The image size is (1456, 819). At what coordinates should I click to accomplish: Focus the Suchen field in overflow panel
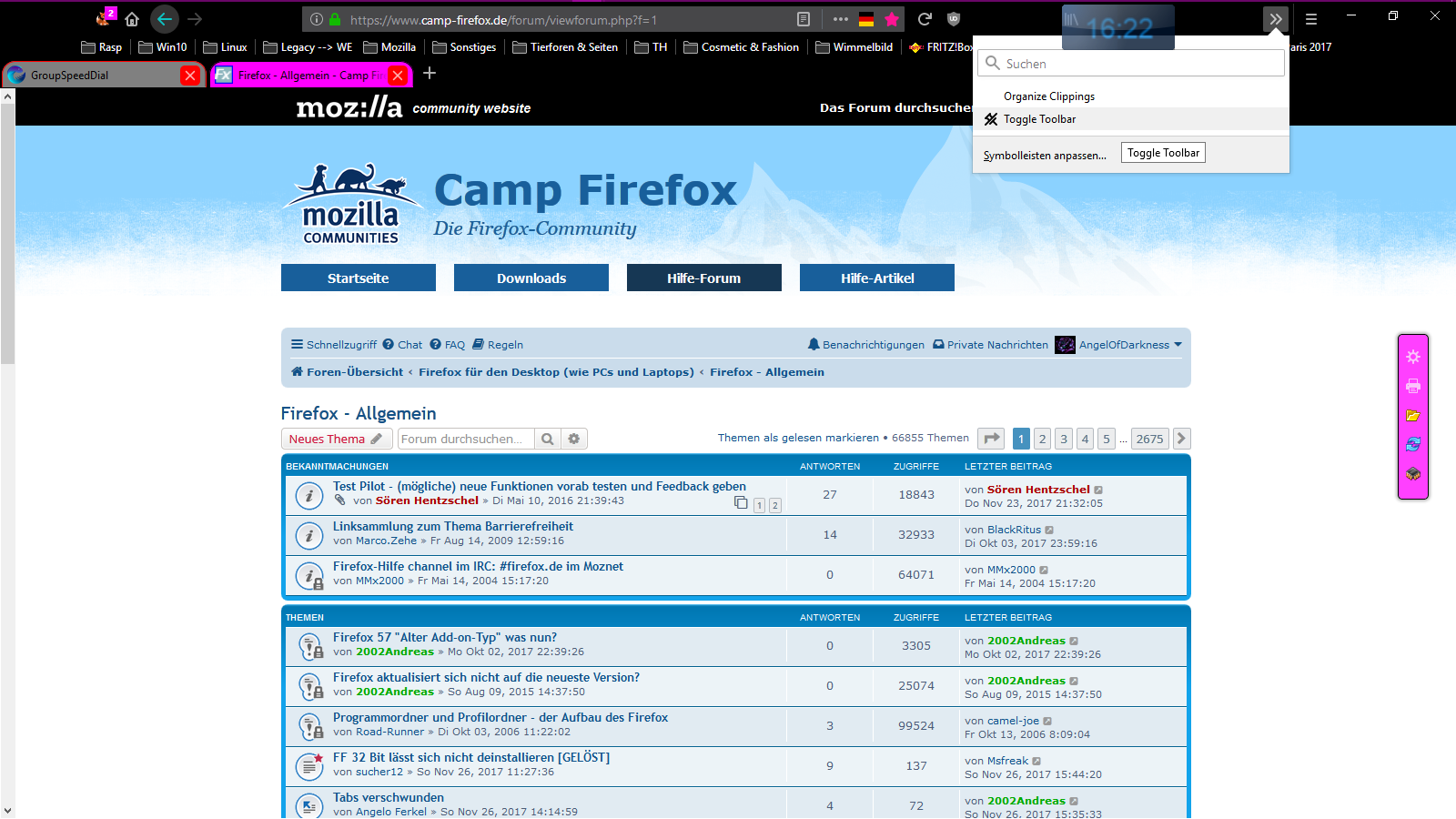click(x=1131, y=63)
